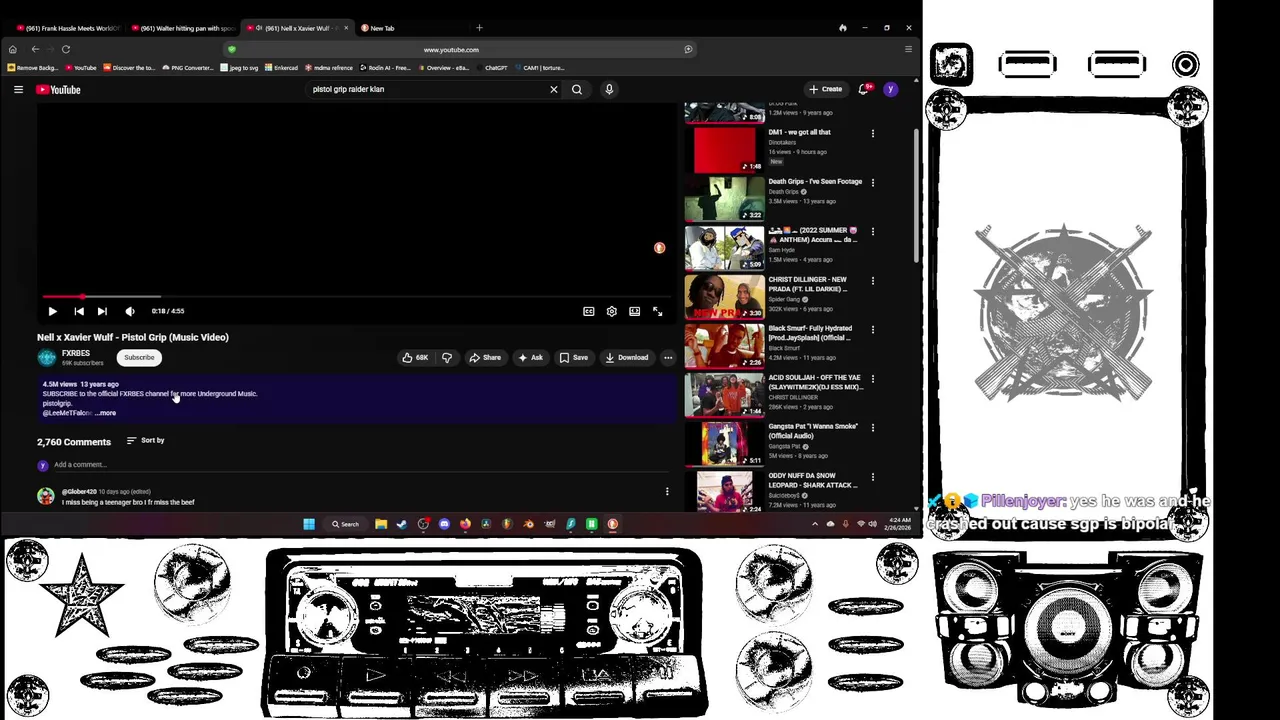Screen dimensions: 1280x720
Task: Subscribe to the FXRBES channel
Action: [139, 357]
